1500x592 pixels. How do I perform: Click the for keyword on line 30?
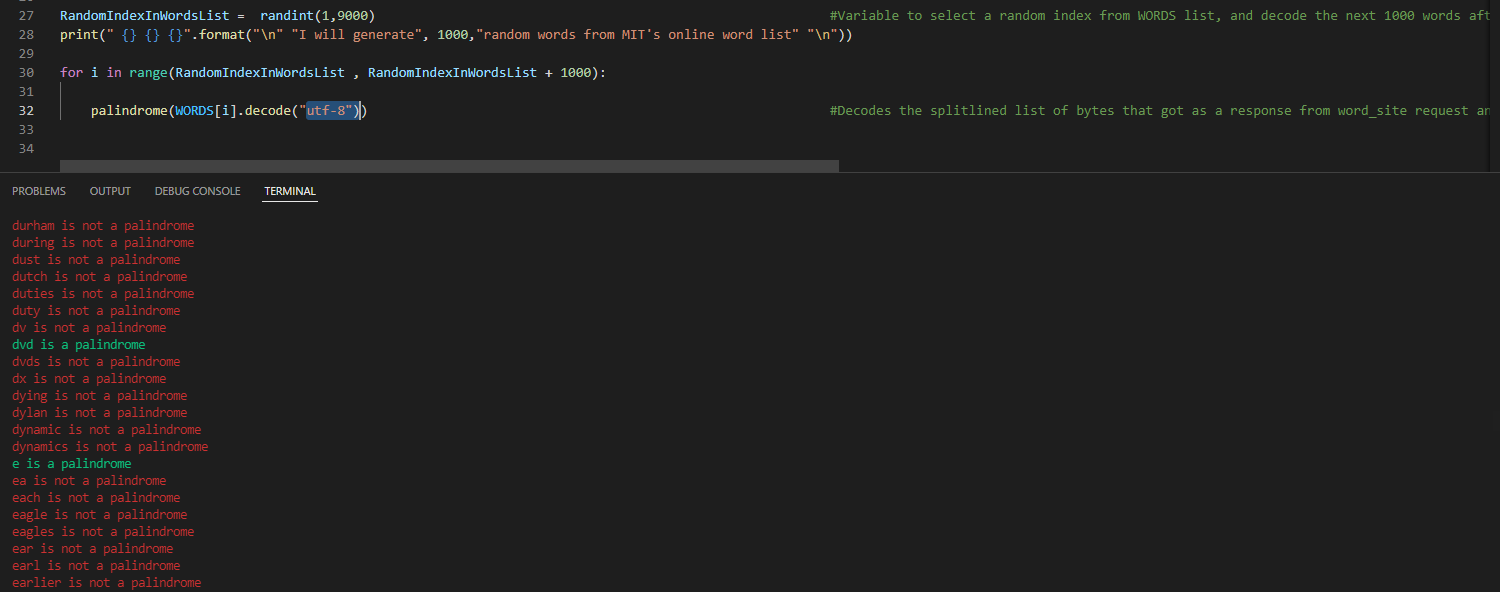coord(70,72)
